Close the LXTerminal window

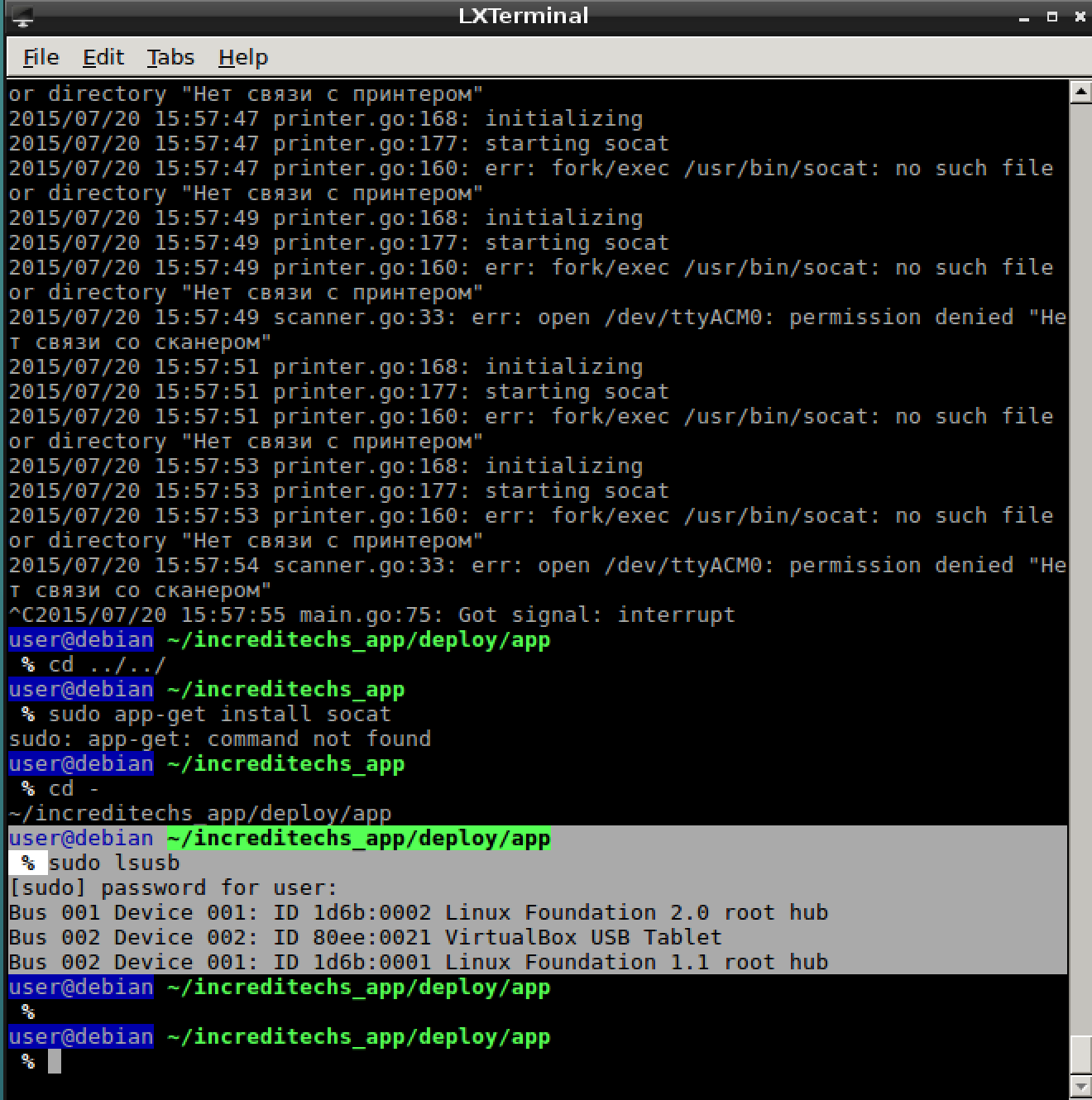coord(1079,17)
